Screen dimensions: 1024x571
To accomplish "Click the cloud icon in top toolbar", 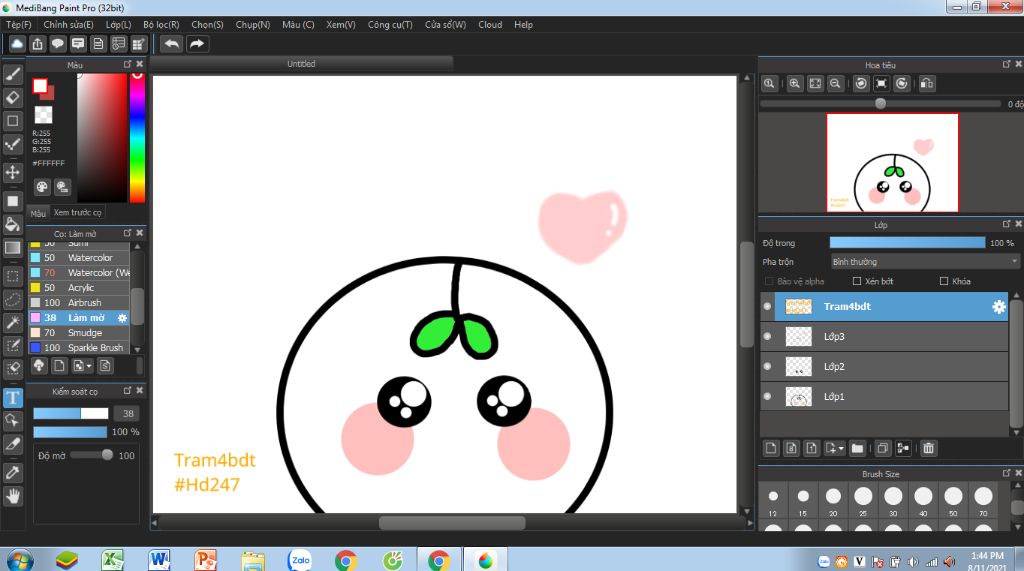I will [x=17, y=44].
